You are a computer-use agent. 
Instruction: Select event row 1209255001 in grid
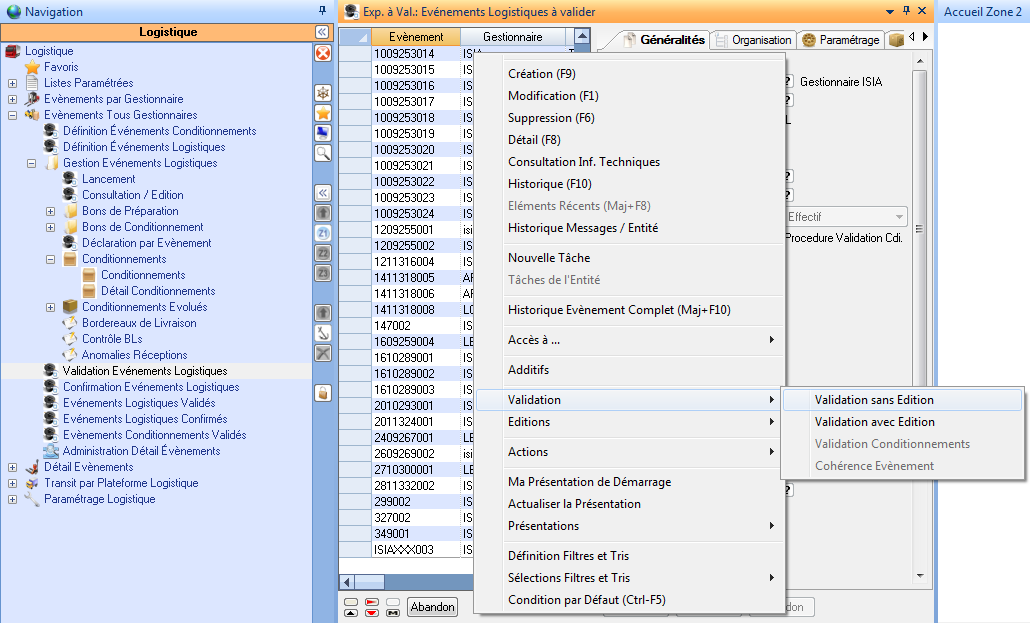click(x=403, y=229)
